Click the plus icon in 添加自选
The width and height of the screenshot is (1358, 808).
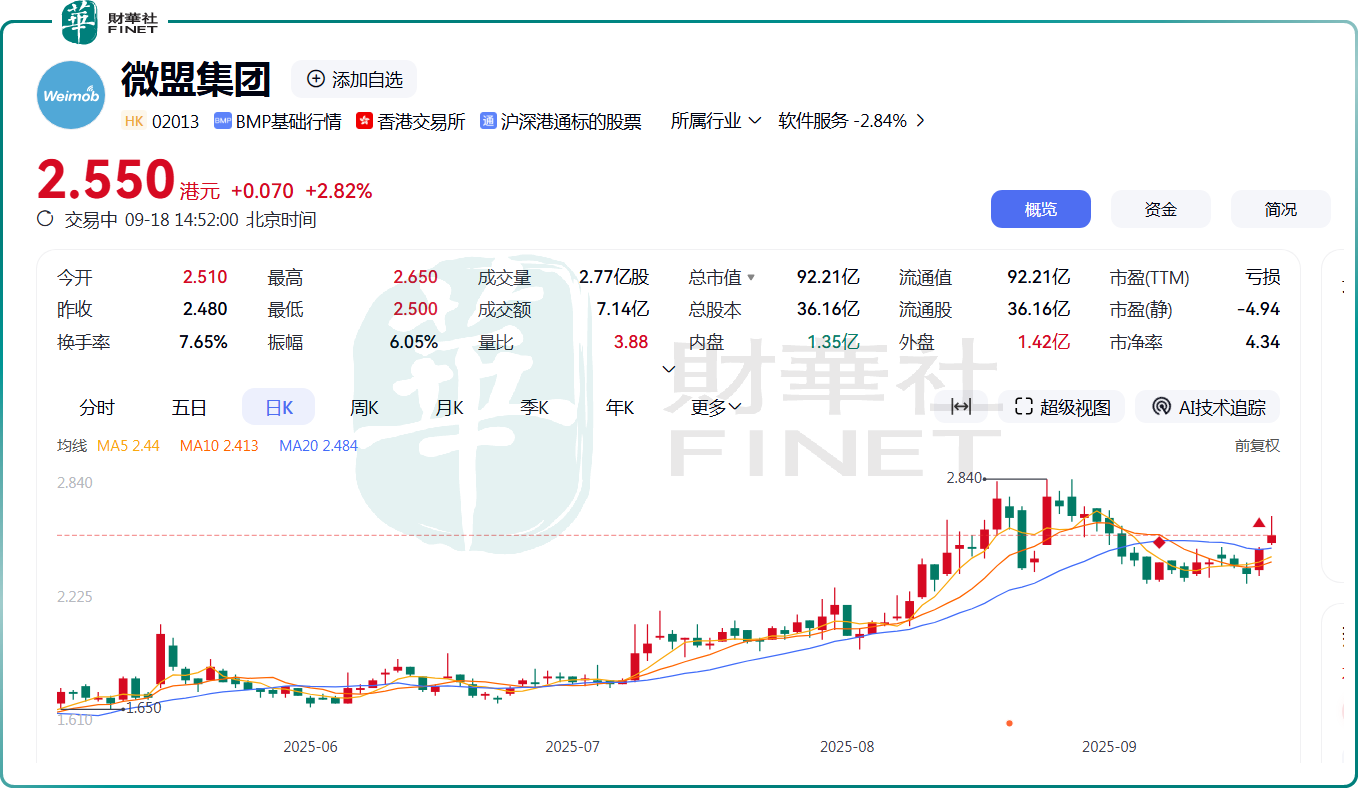point(316,79)
